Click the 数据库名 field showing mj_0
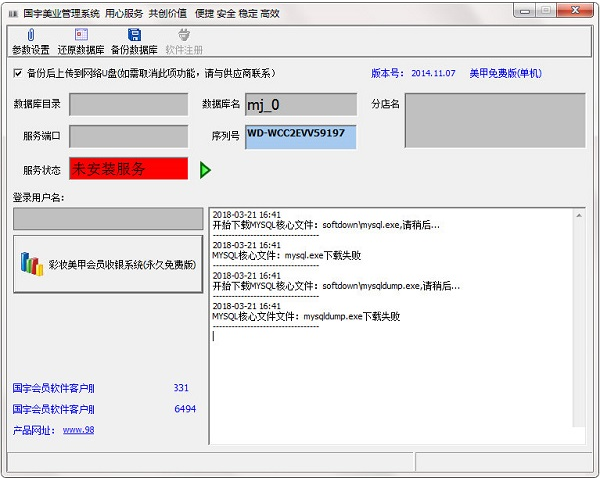This screenshot has height=478, width=600. tap(301, 104)
